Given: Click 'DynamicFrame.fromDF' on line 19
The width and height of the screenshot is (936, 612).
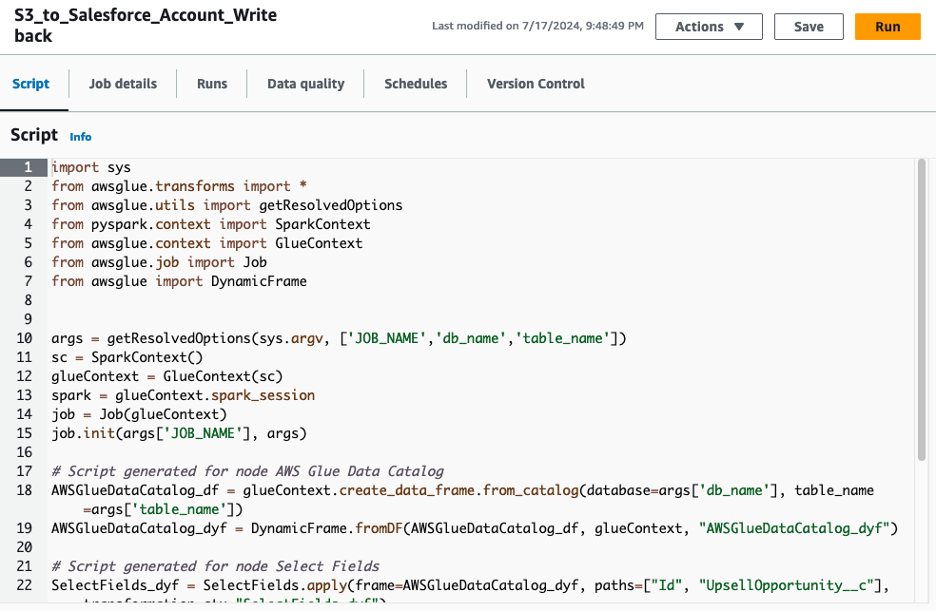Looking at the screenshot, I should coord(327,528).
